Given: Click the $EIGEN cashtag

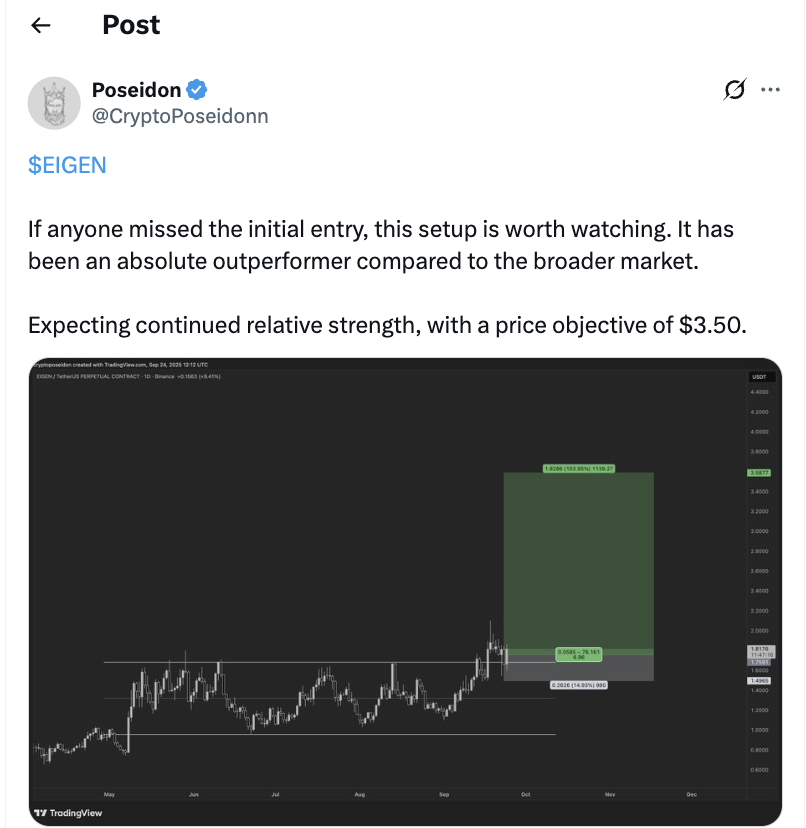Looking at the screenshot, I should [x=67, y=165].
